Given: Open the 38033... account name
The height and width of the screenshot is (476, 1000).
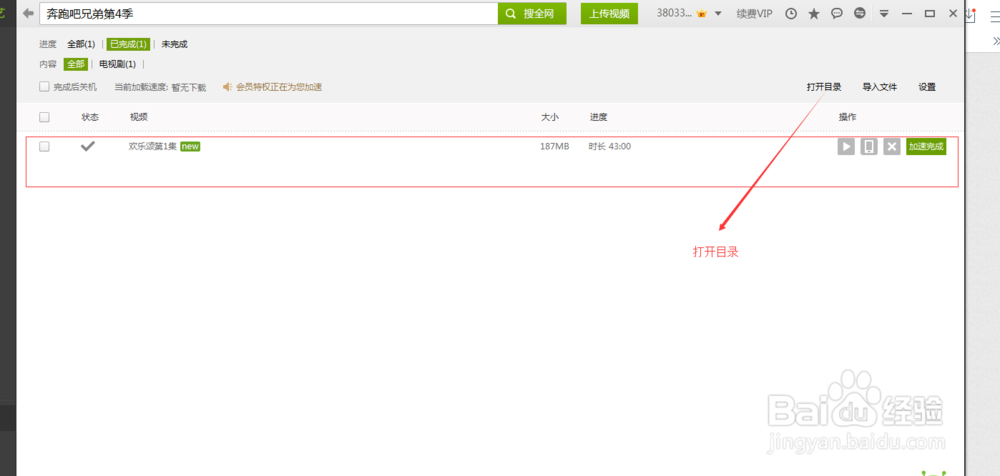Looking at the screenshot, I should 675,13.
